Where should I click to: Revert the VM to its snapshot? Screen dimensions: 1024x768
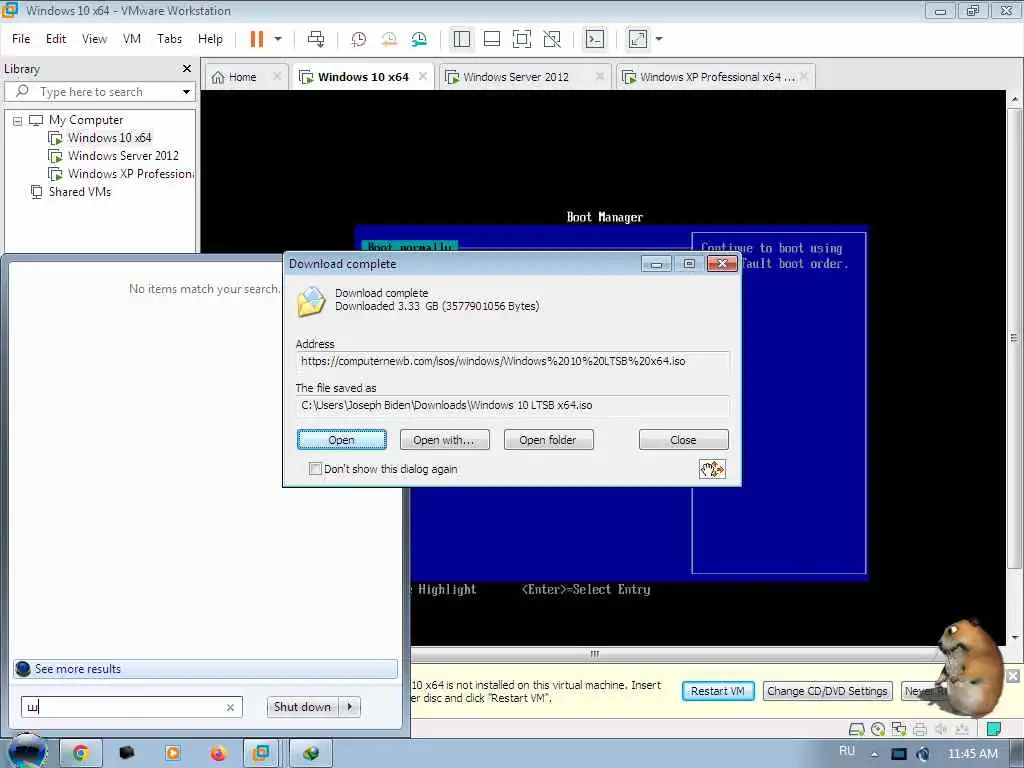(389, 39)
